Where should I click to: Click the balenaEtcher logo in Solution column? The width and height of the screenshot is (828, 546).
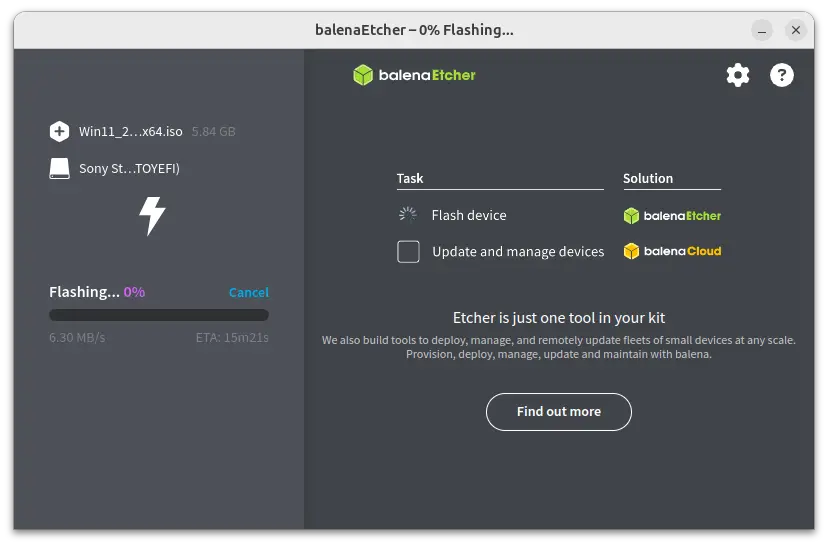[x=672, y=215]
